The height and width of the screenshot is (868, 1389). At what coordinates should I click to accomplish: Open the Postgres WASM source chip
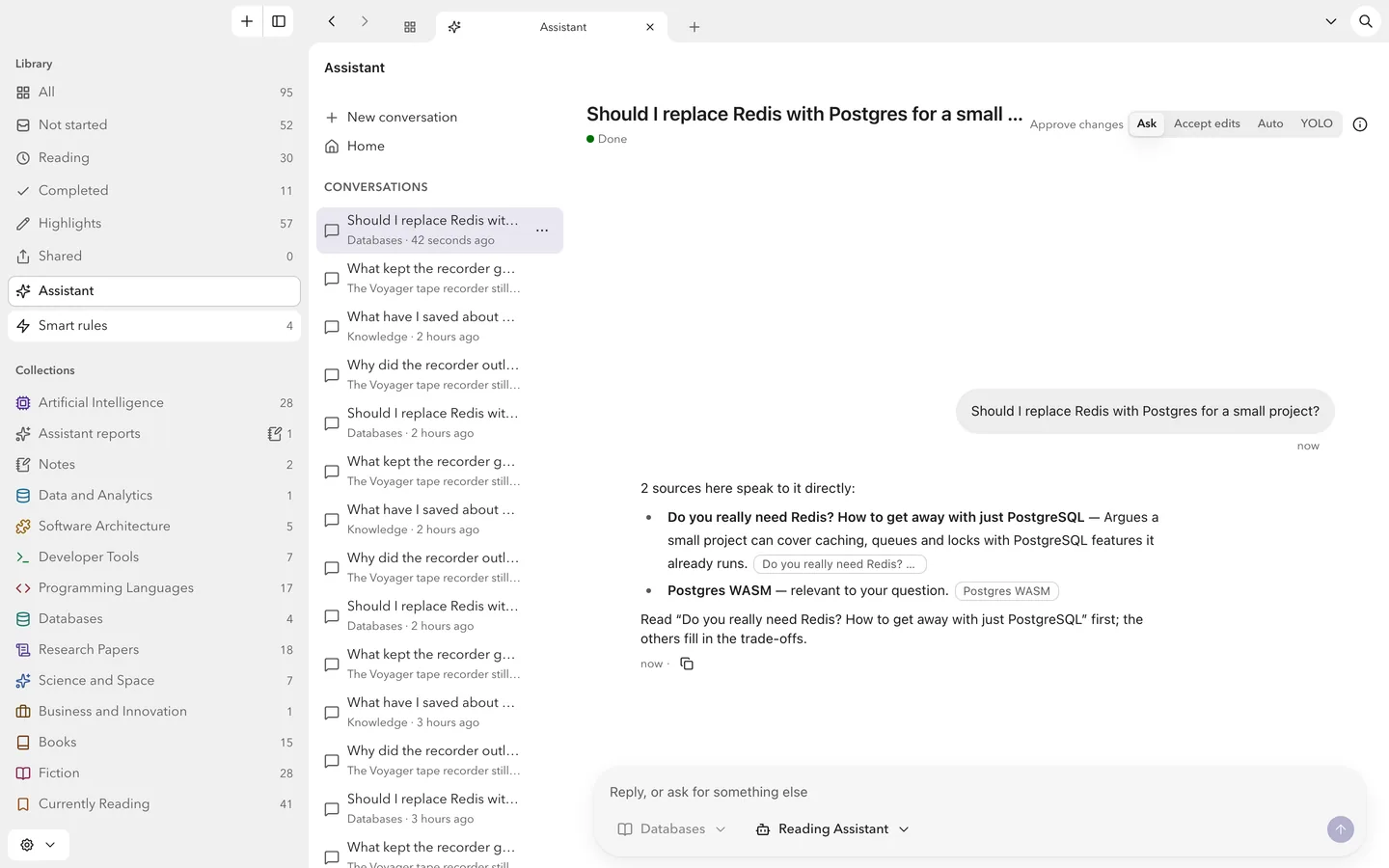click(1006, 591)
